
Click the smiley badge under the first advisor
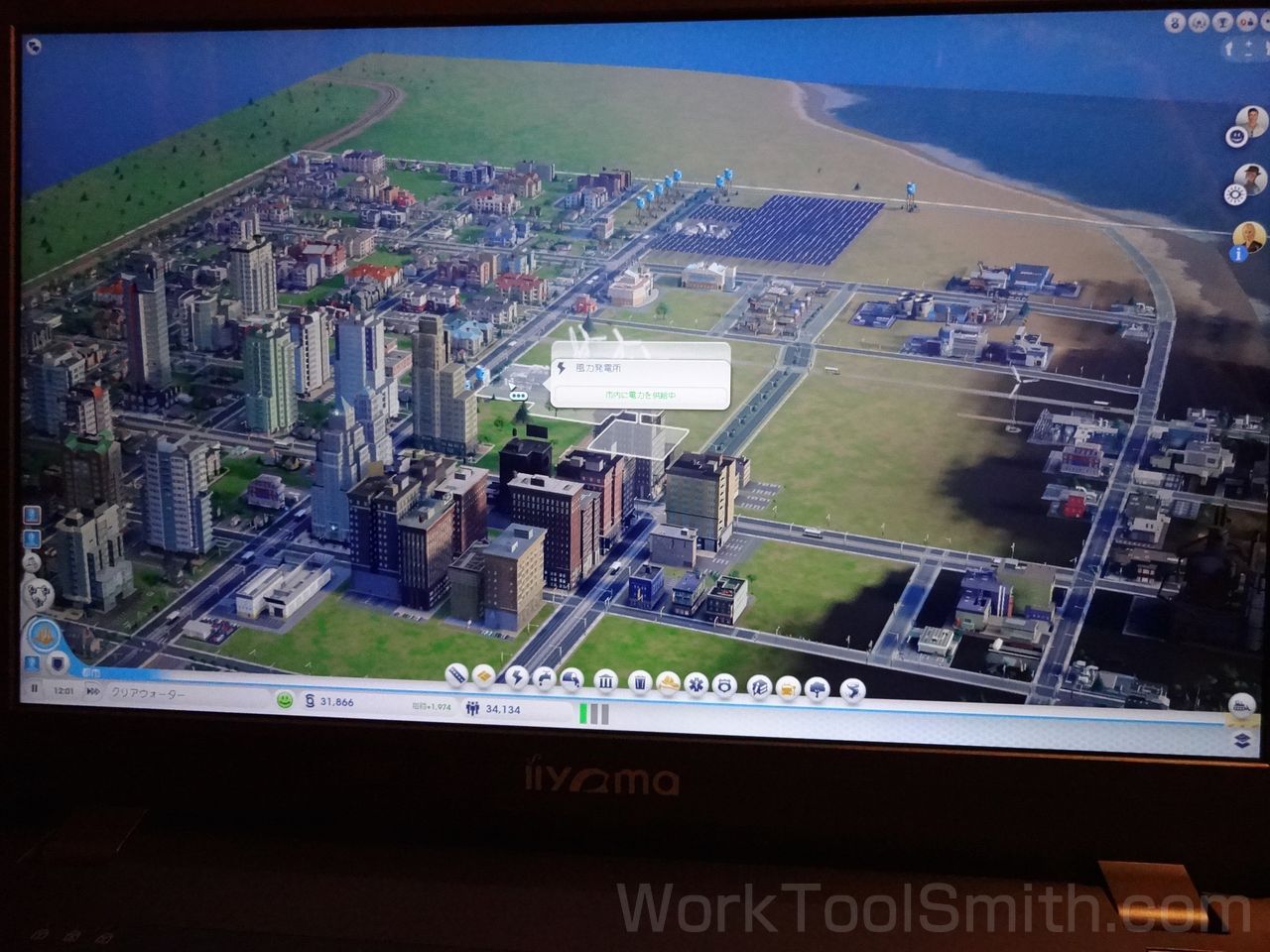(x=1237, y=136)
